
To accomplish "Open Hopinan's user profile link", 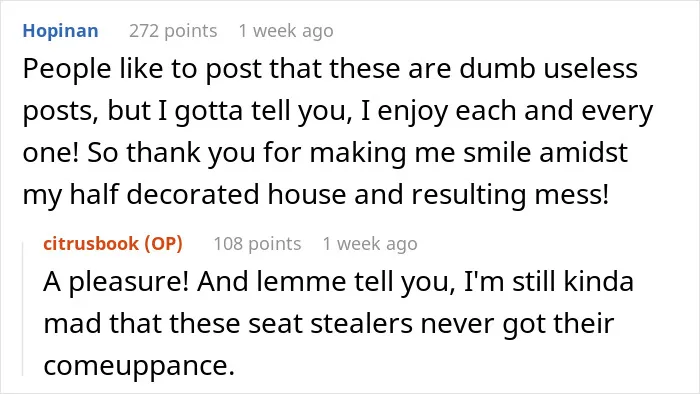I will click(x=60, y=31).
